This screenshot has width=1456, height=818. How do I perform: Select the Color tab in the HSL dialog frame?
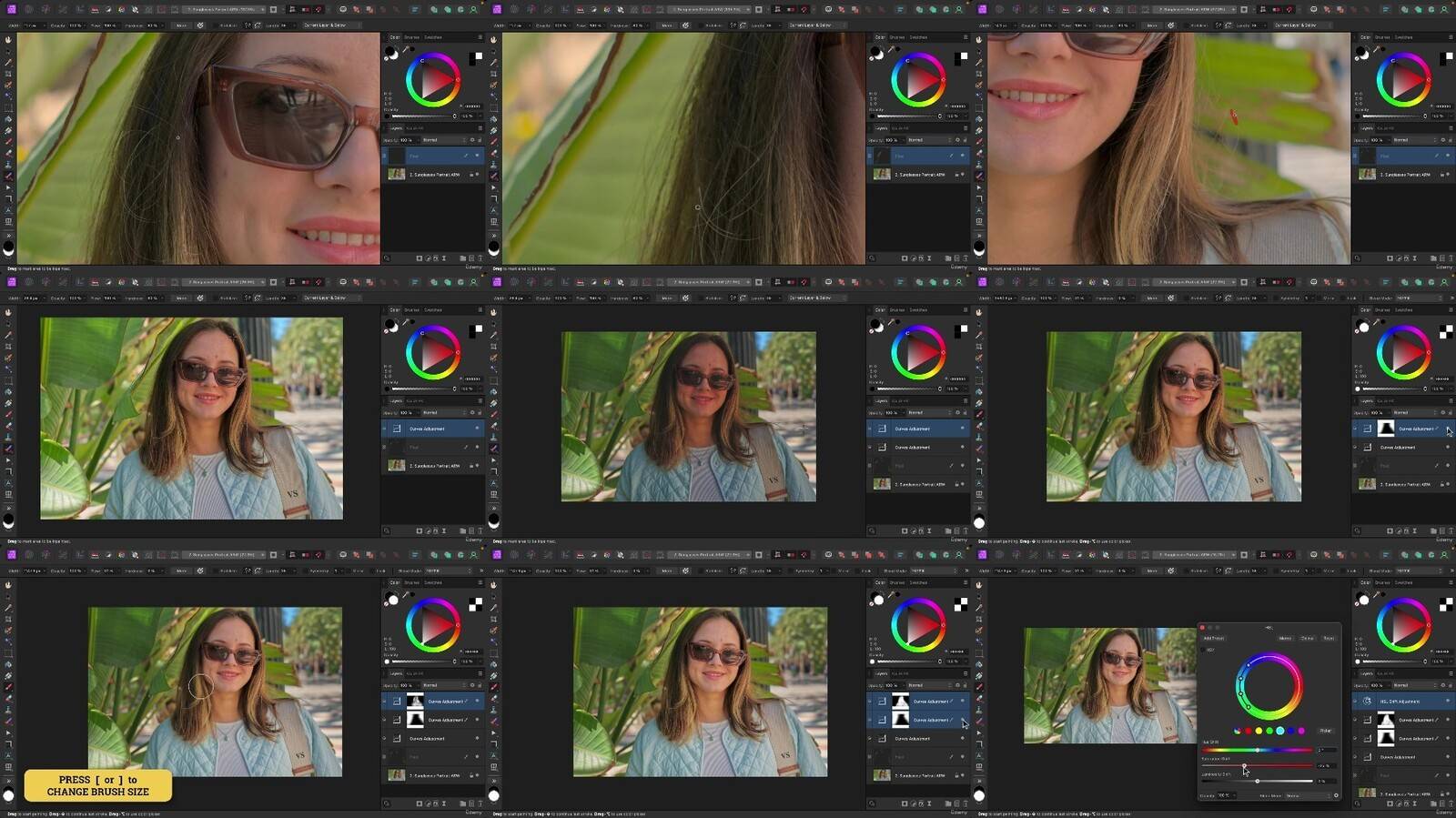(1365, 582)
